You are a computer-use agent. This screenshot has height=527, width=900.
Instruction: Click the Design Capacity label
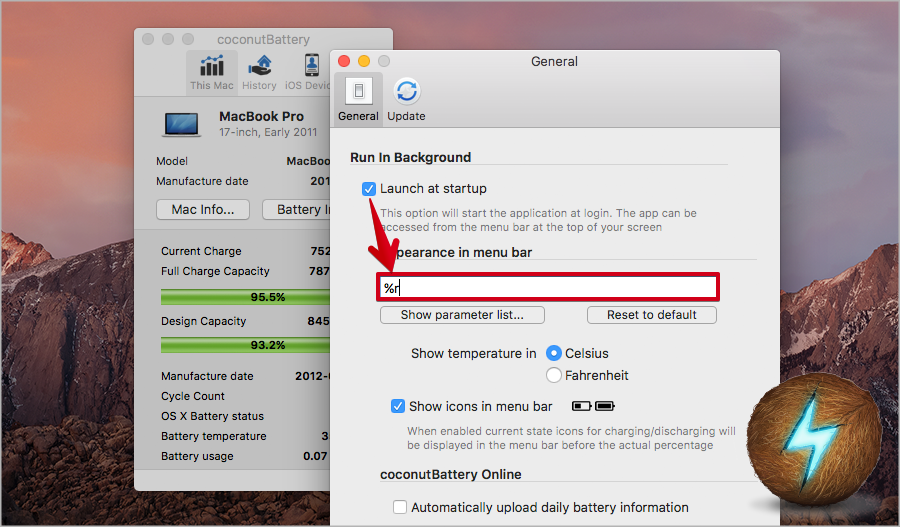click(x=203, y=321)
